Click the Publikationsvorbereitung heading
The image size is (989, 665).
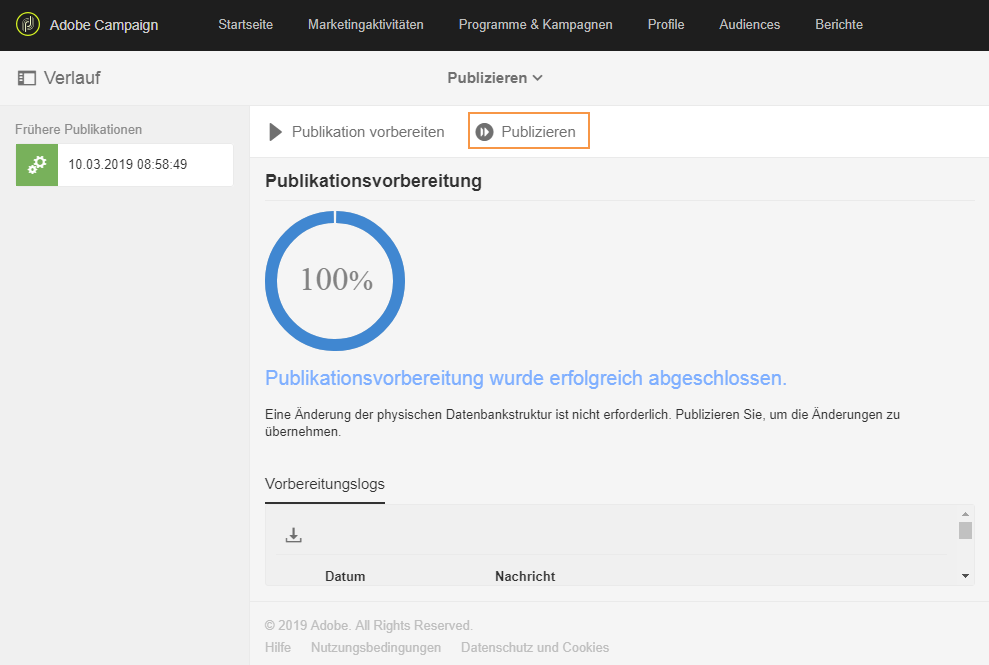(x=373, y=181)
